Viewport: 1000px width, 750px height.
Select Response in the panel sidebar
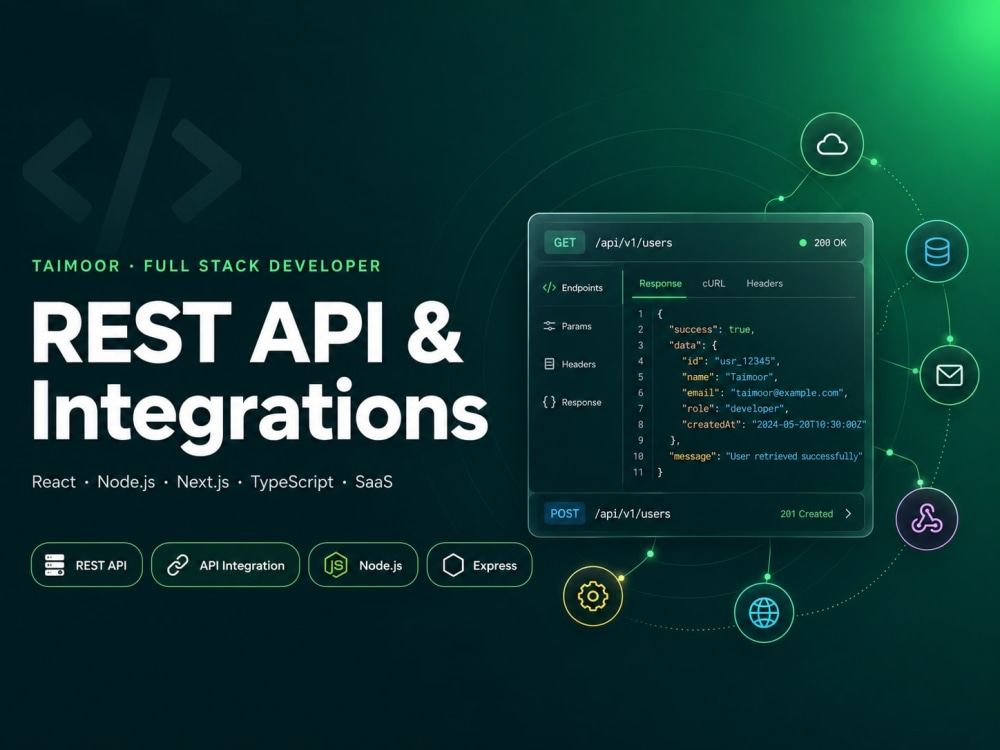(572, 402)
